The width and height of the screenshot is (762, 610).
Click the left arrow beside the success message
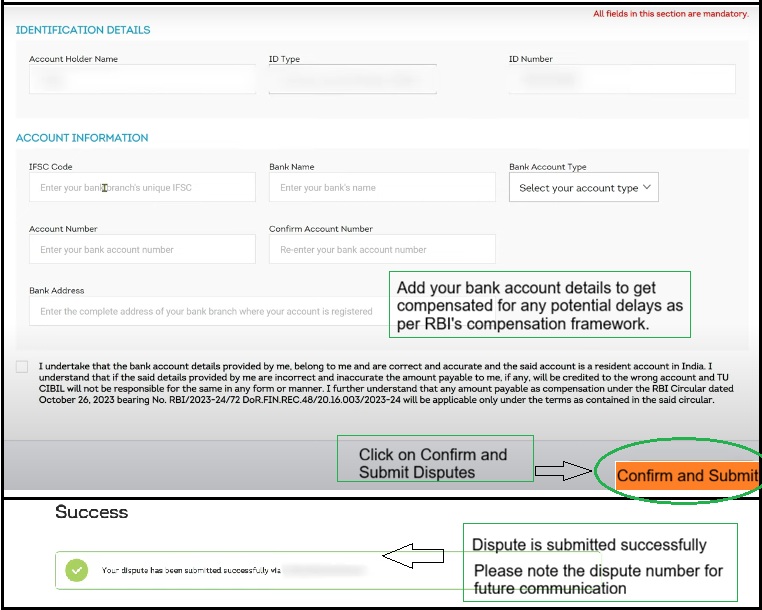click(x=412, y=558)
